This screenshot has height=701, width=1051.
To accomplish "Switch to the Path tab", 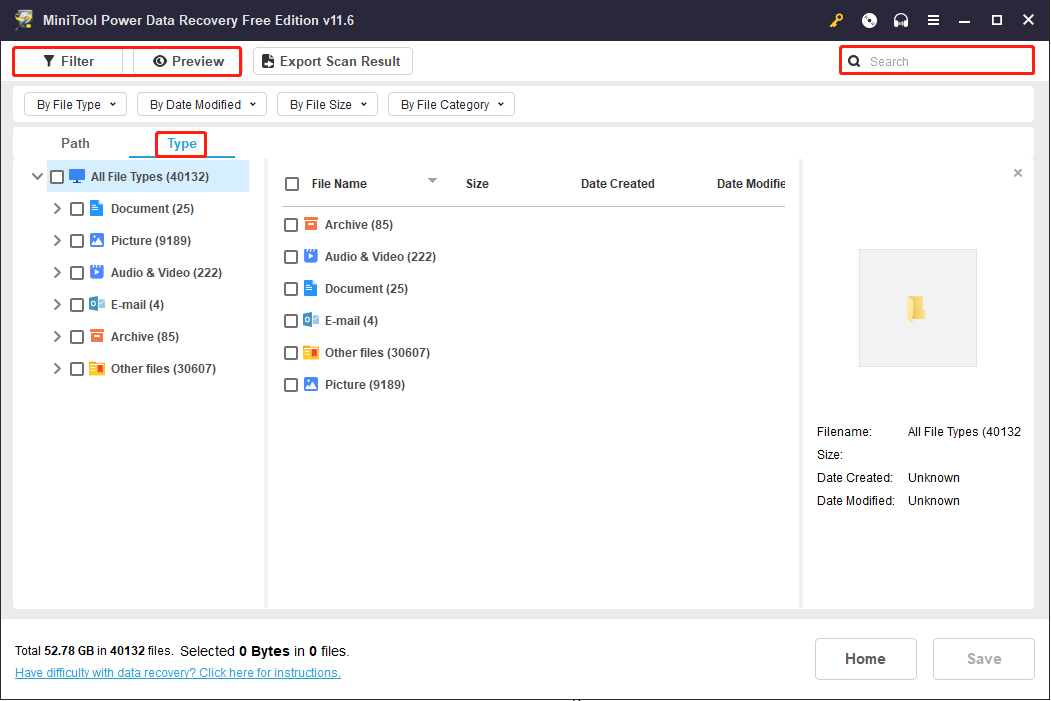I will (x=75, y=143).
